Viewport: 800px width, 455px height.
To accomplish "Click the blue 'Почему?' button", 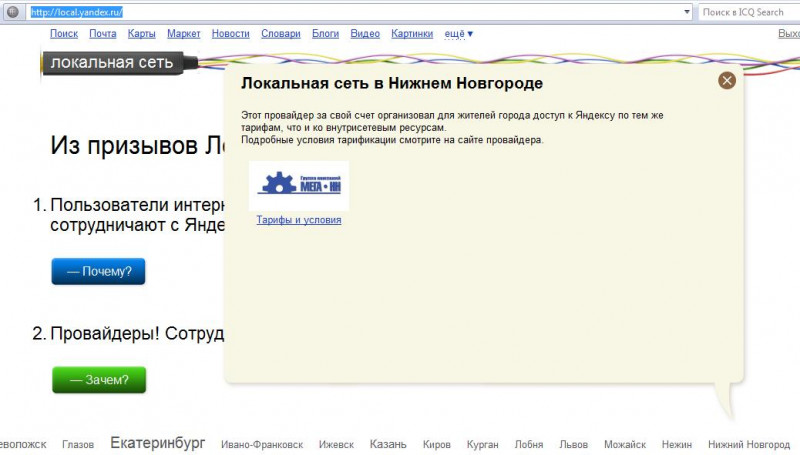I will click(98, 271).
